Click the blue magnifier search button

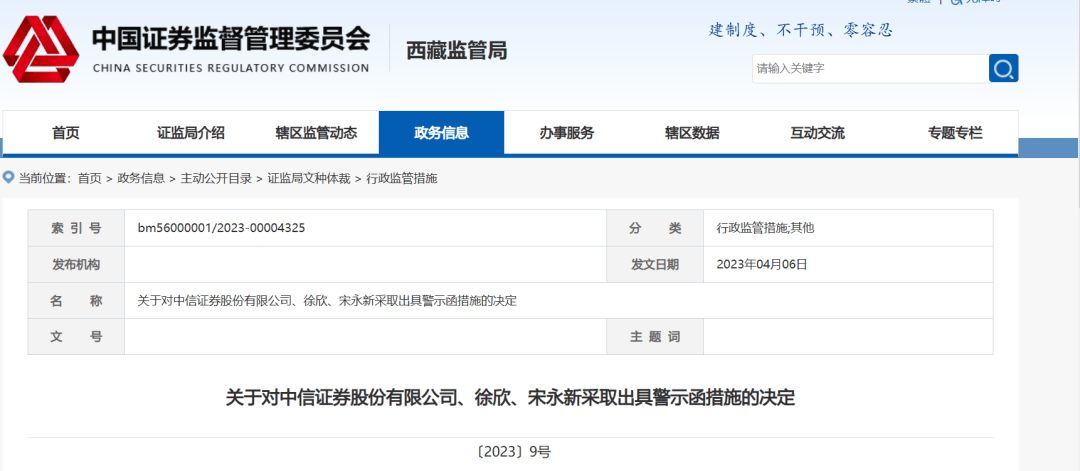point(1004,68)
